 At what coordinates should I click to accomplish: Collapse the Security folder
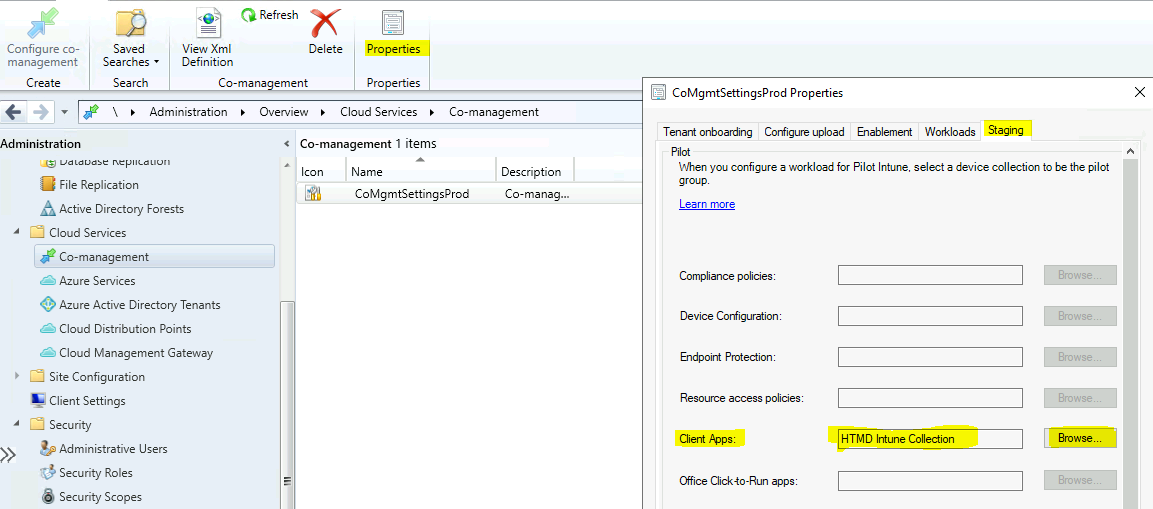(17, 425)
